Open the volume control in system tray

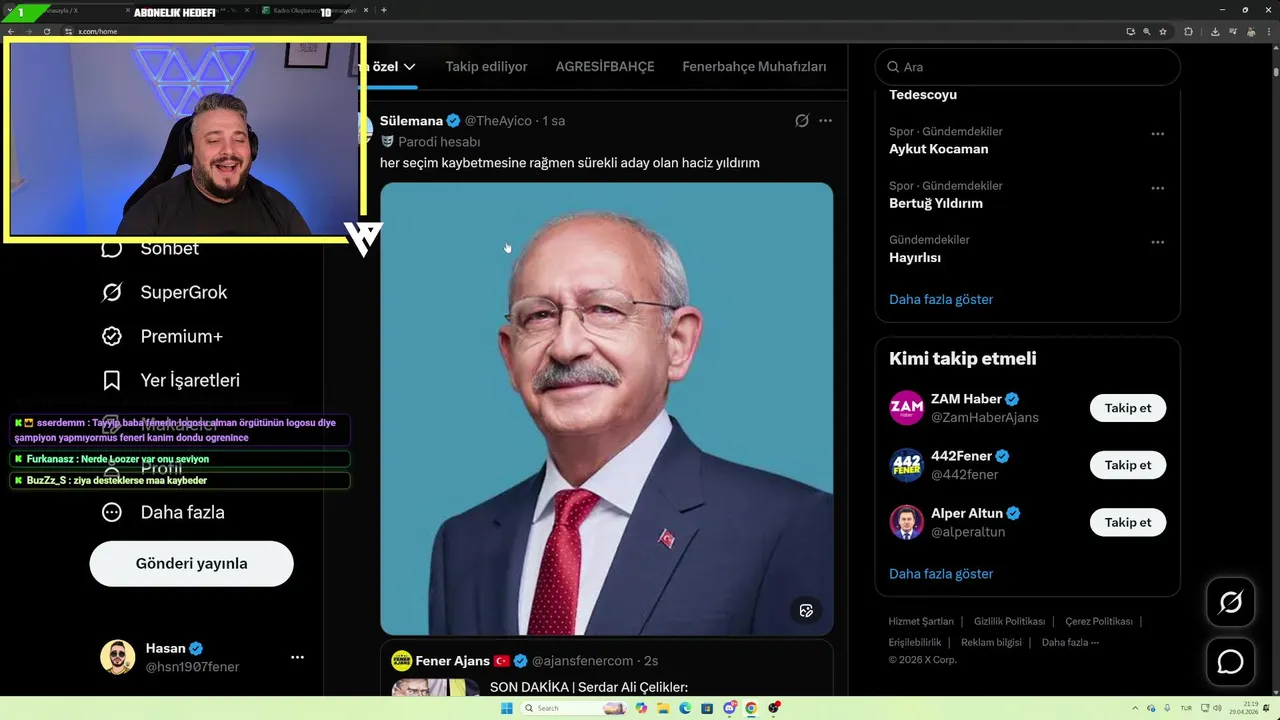click(1217, 708)
